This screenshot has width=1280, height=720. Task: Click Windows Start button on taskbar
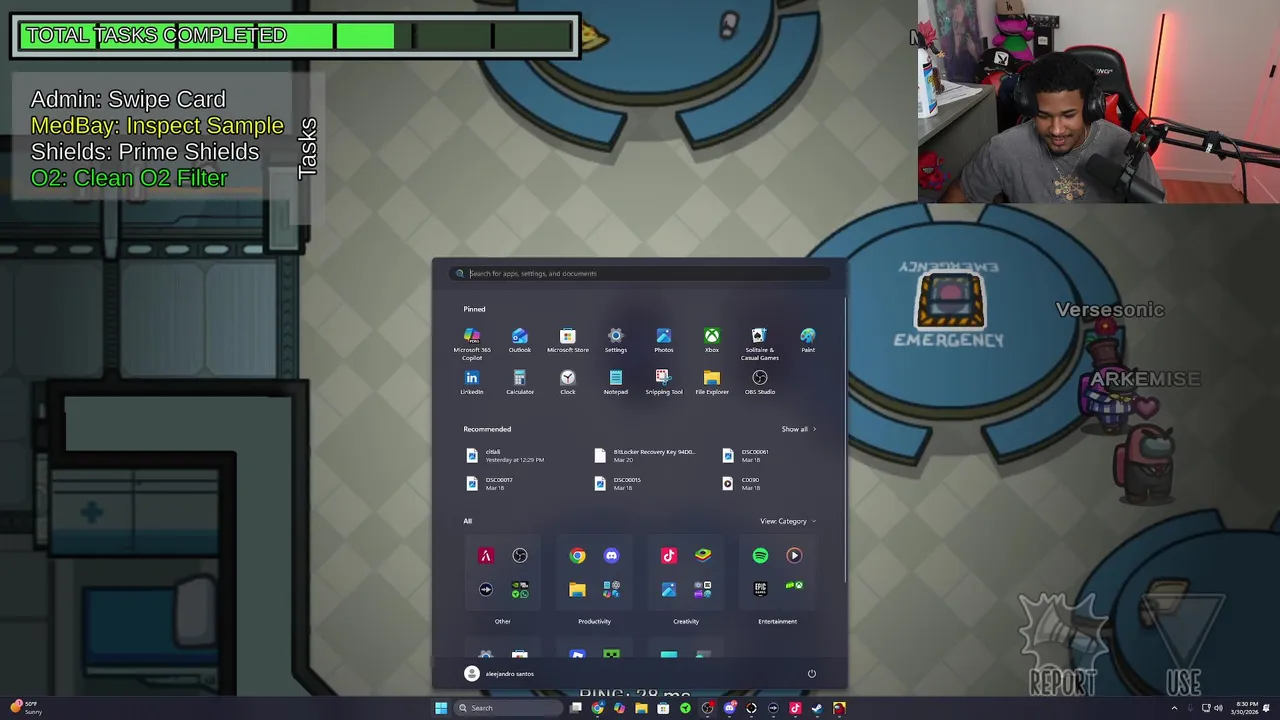(441, 708)
